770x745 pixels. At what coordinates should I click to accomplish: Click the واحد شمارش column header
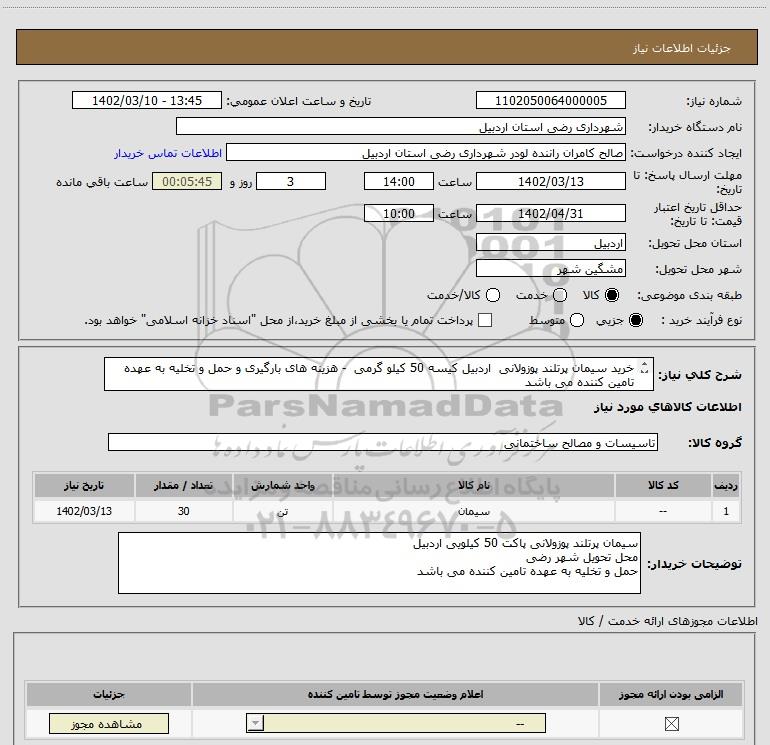pyautogui.click(x=283, y=485)
